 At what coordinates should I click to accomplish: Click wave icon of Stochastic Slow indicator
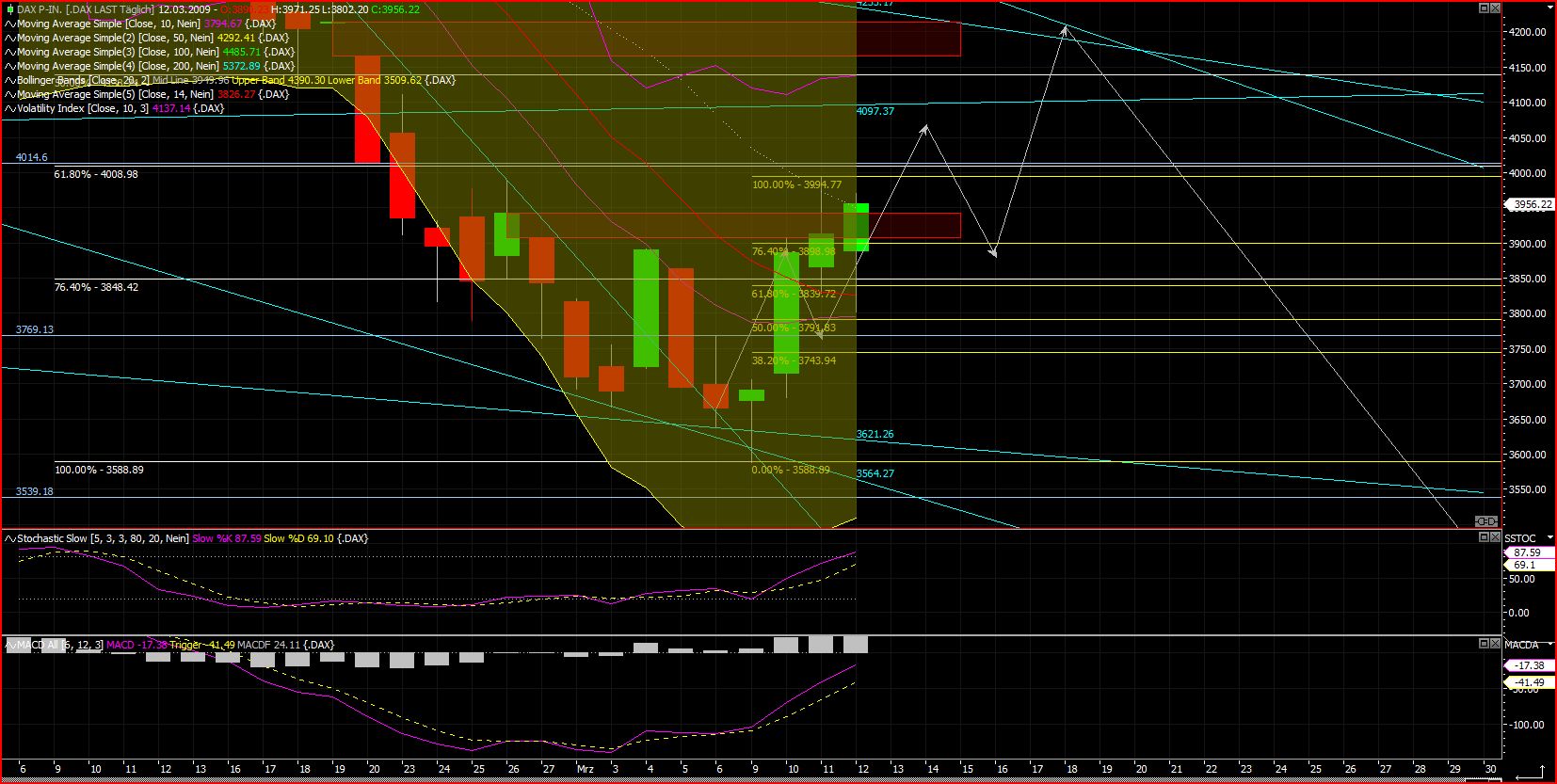10,538
